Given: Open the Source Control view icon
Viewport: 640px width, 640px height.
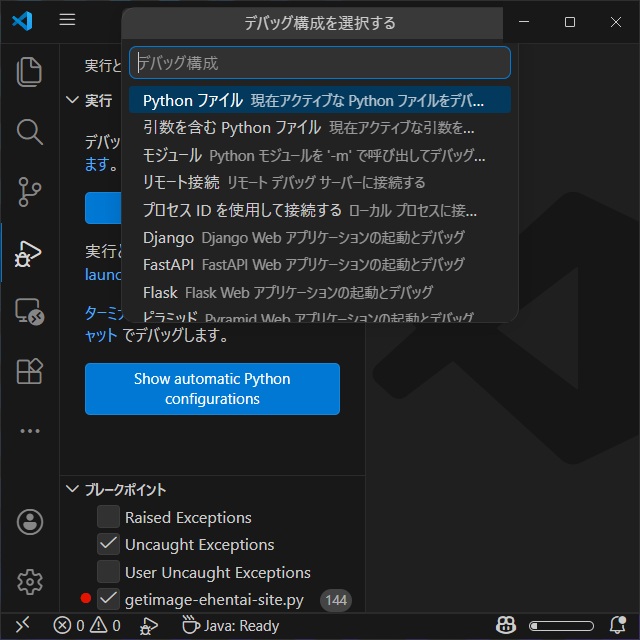Looking at the screenshot, I should tap(30, 192).
